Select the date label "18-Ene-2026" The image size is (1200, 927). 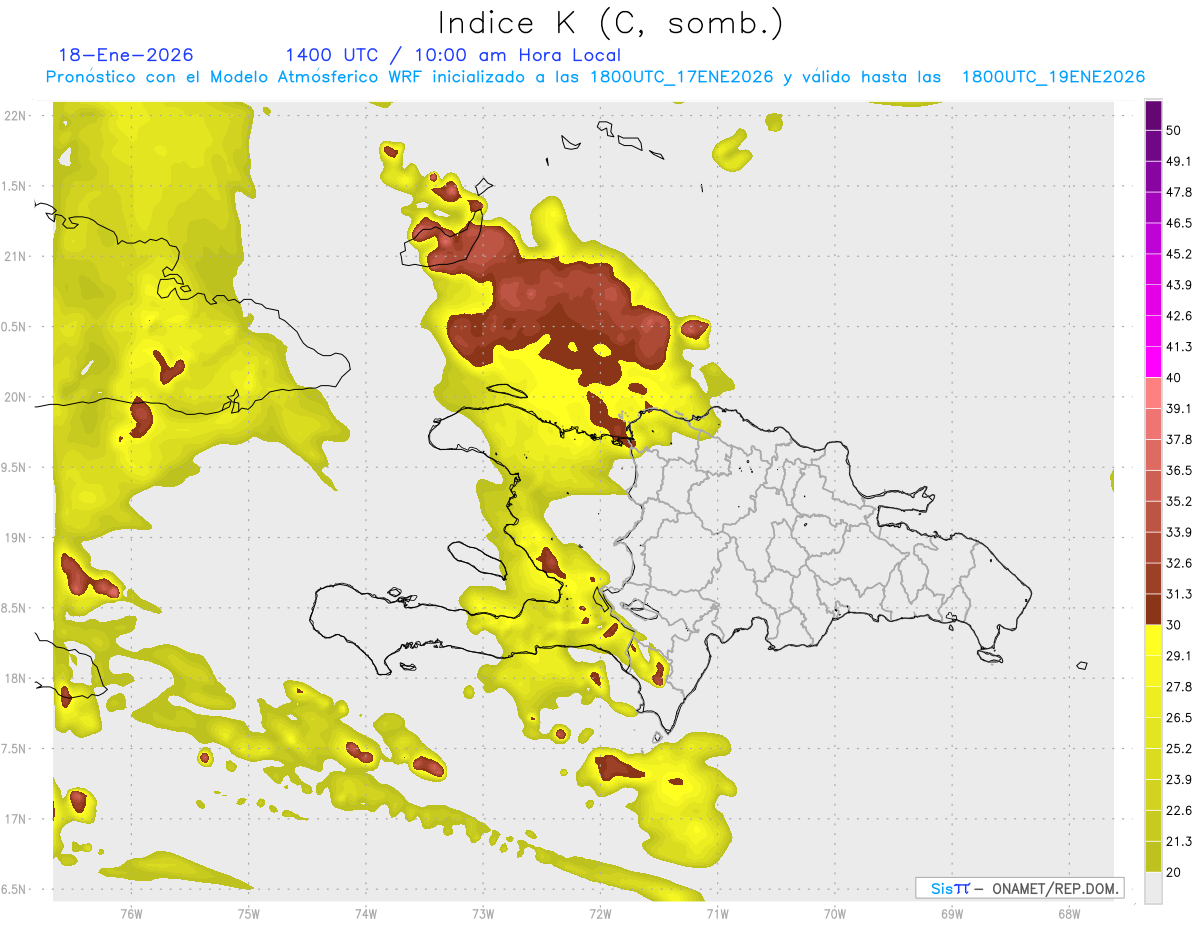(126, 55)
